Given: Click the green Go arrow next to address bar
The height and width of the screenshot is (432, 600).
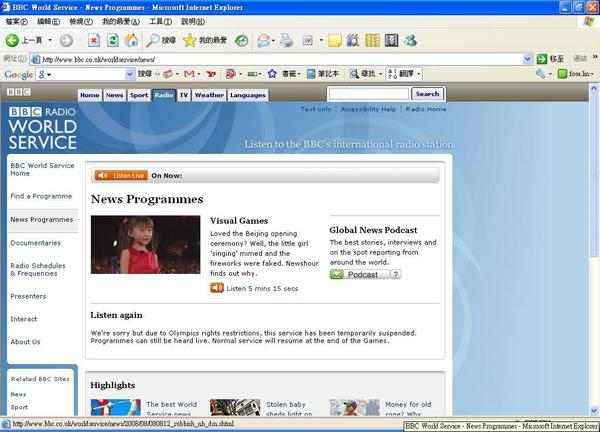Looking at the screenshot, I should coord(542,59).
